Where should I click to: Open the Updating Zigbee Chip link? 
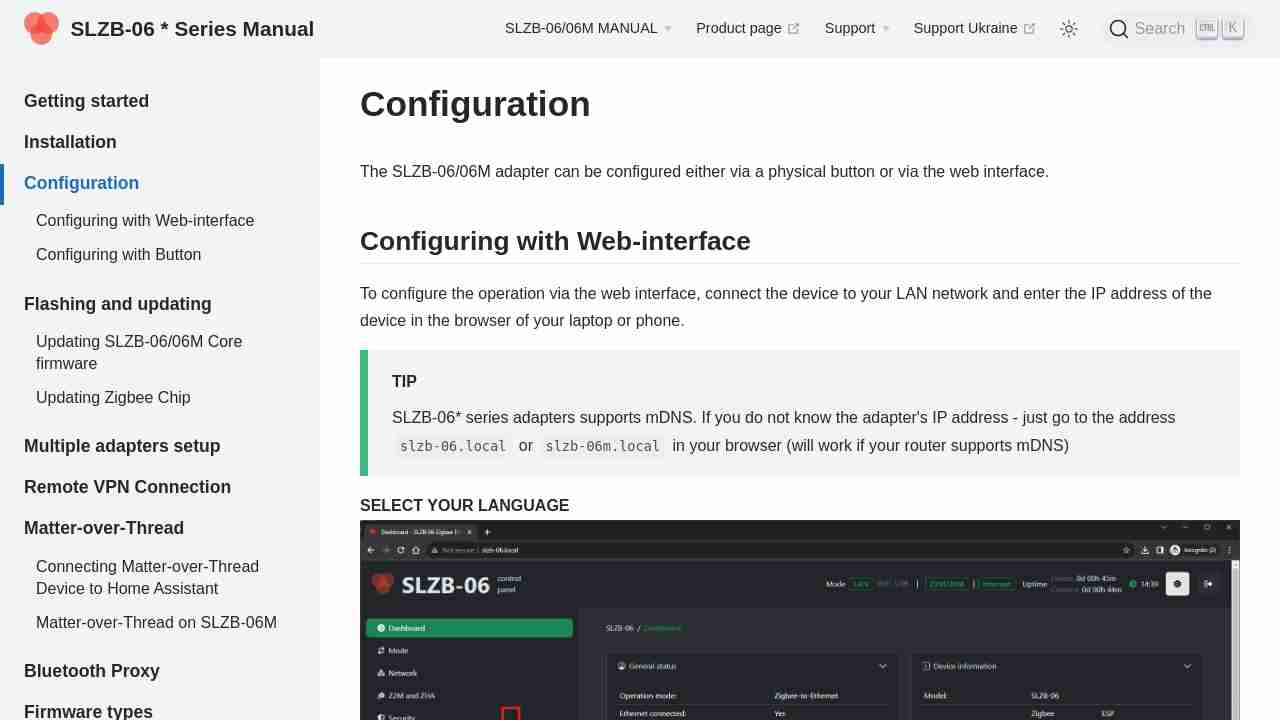click(x=113, y=398)
